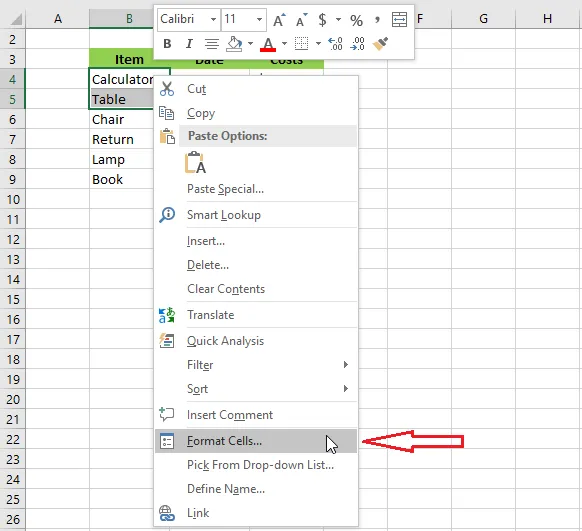Select column G header
Viewport: 582px width, 531px height.
483,19
